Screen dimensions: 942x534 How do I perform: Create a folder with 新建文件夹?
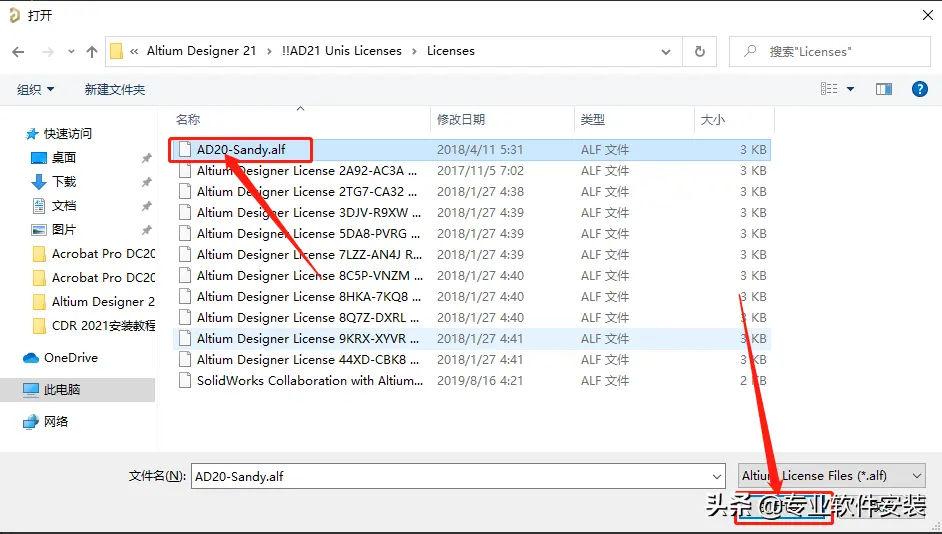pyautogui.click(x=115, y=90)
